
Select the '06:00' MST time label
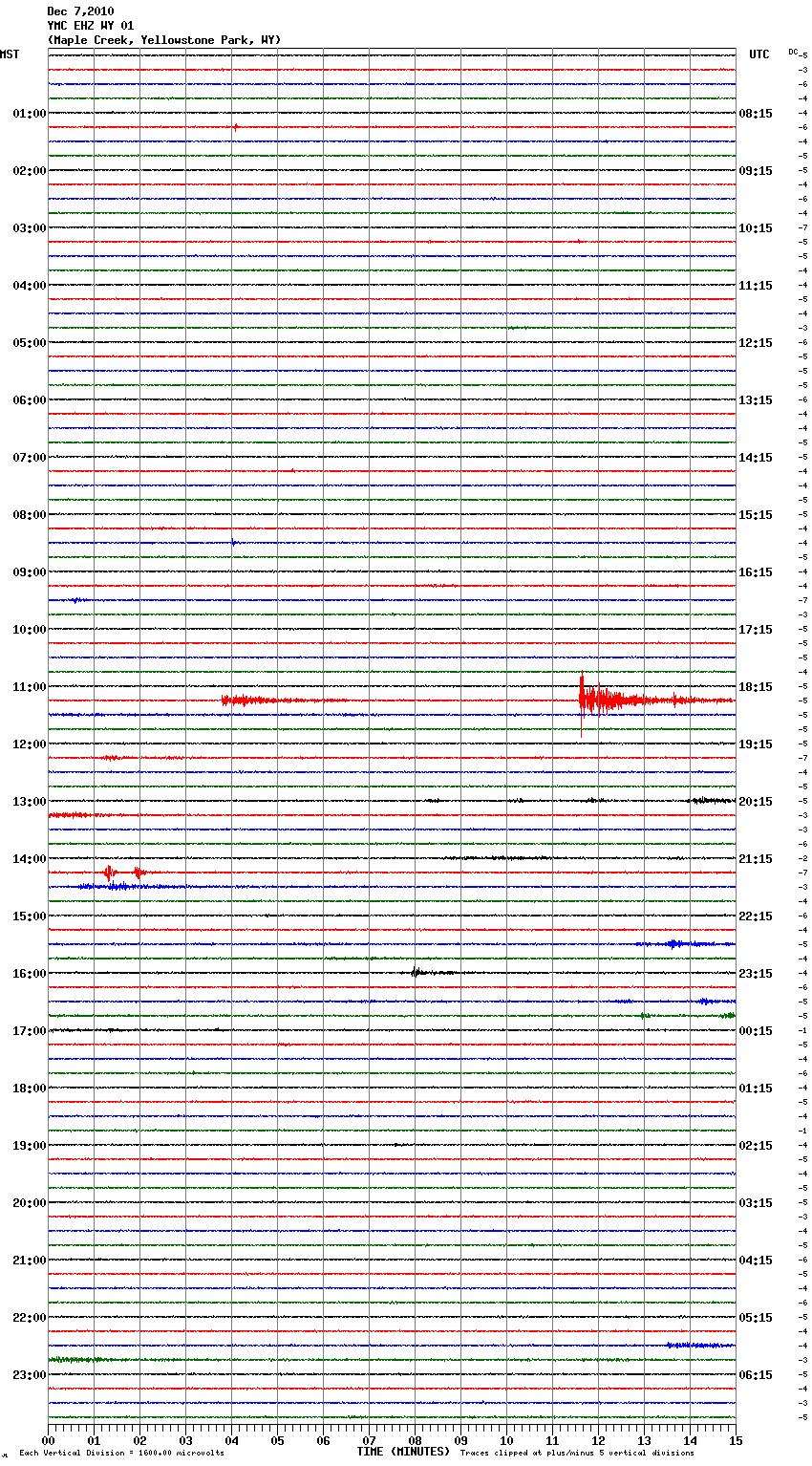[30, 400]
